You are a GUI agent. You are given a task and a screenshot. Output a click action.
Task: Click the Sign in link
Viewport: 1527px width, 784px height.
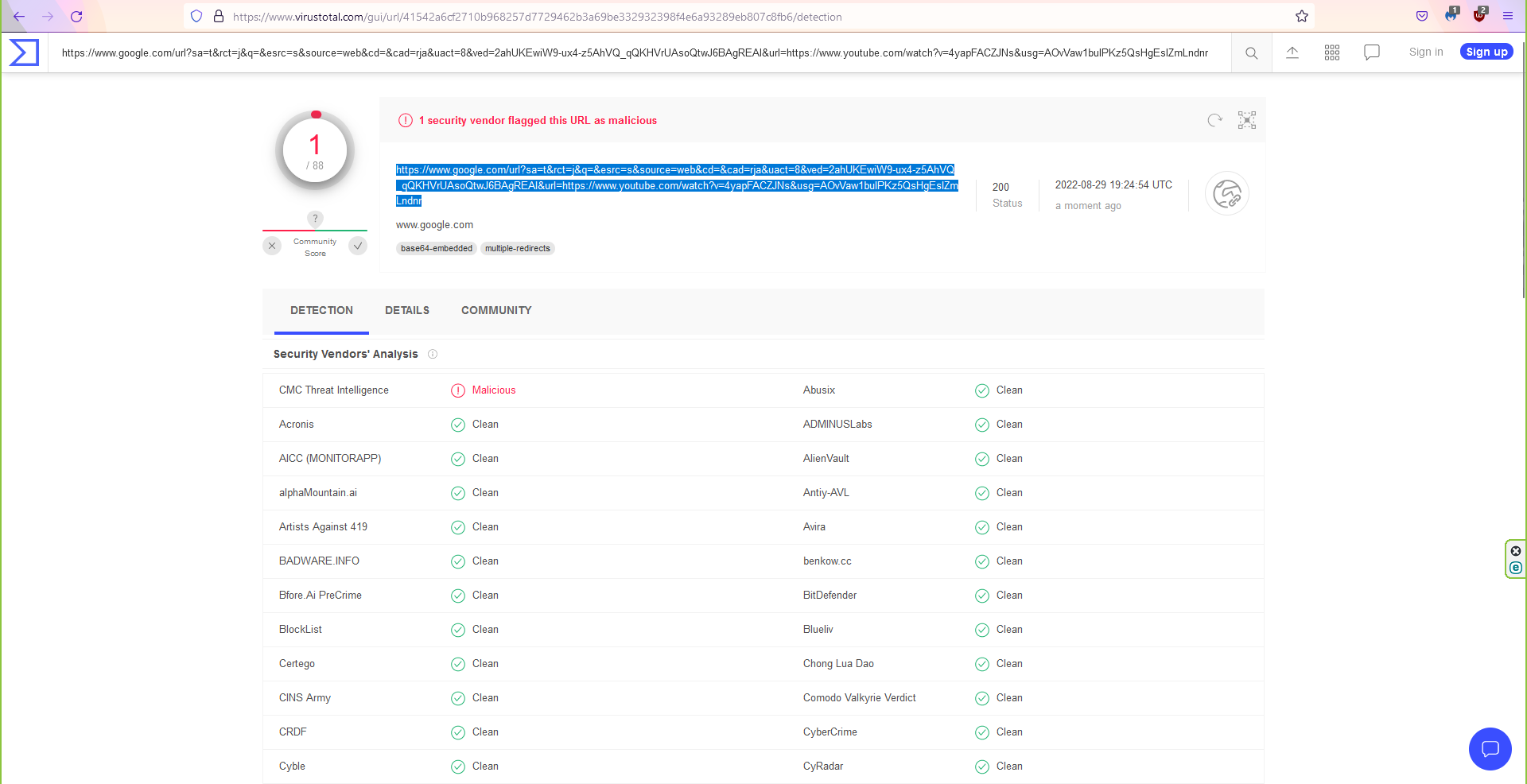1426,52
